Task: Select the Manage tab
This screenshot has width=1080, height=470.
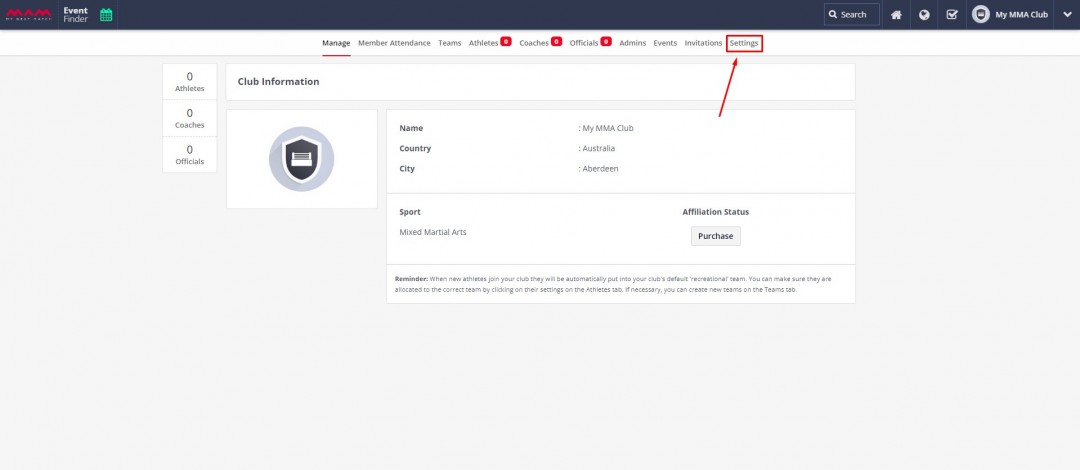Action: pos(336,43)
